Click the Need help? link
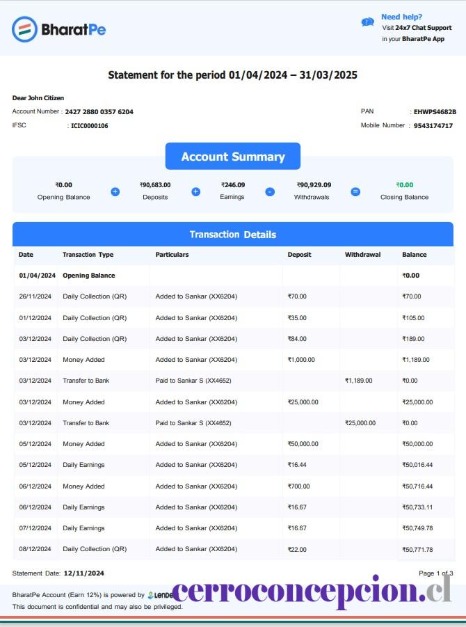 [402, 17]
